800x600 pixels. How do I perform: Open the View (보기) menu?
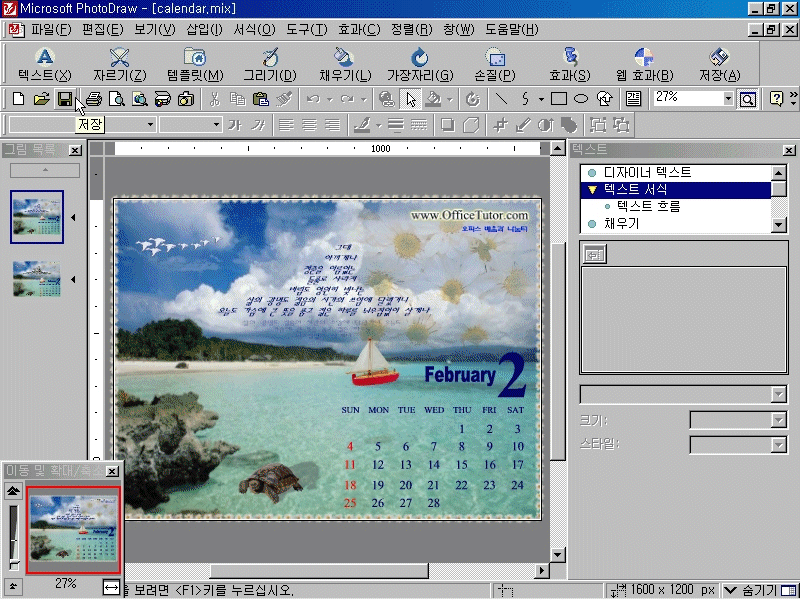[x=155, y=30]
